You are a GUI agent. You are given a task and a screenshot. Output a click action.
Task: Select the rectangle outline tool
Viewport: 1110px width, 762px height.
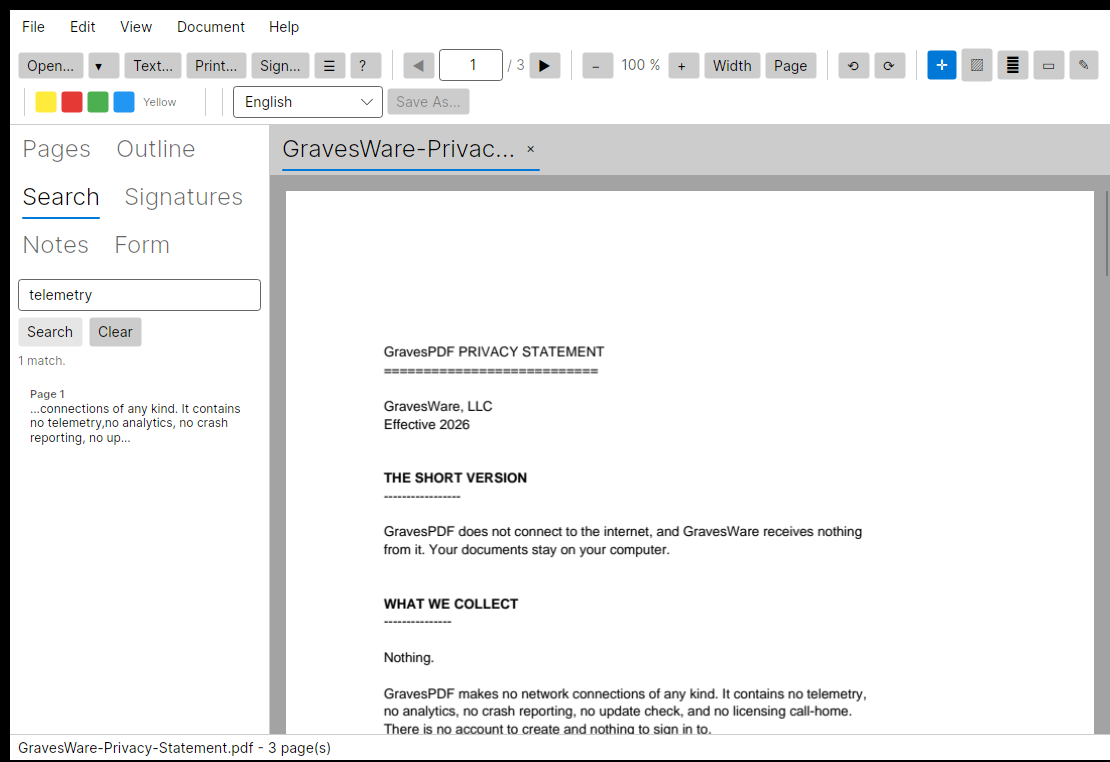[1048, 65]
